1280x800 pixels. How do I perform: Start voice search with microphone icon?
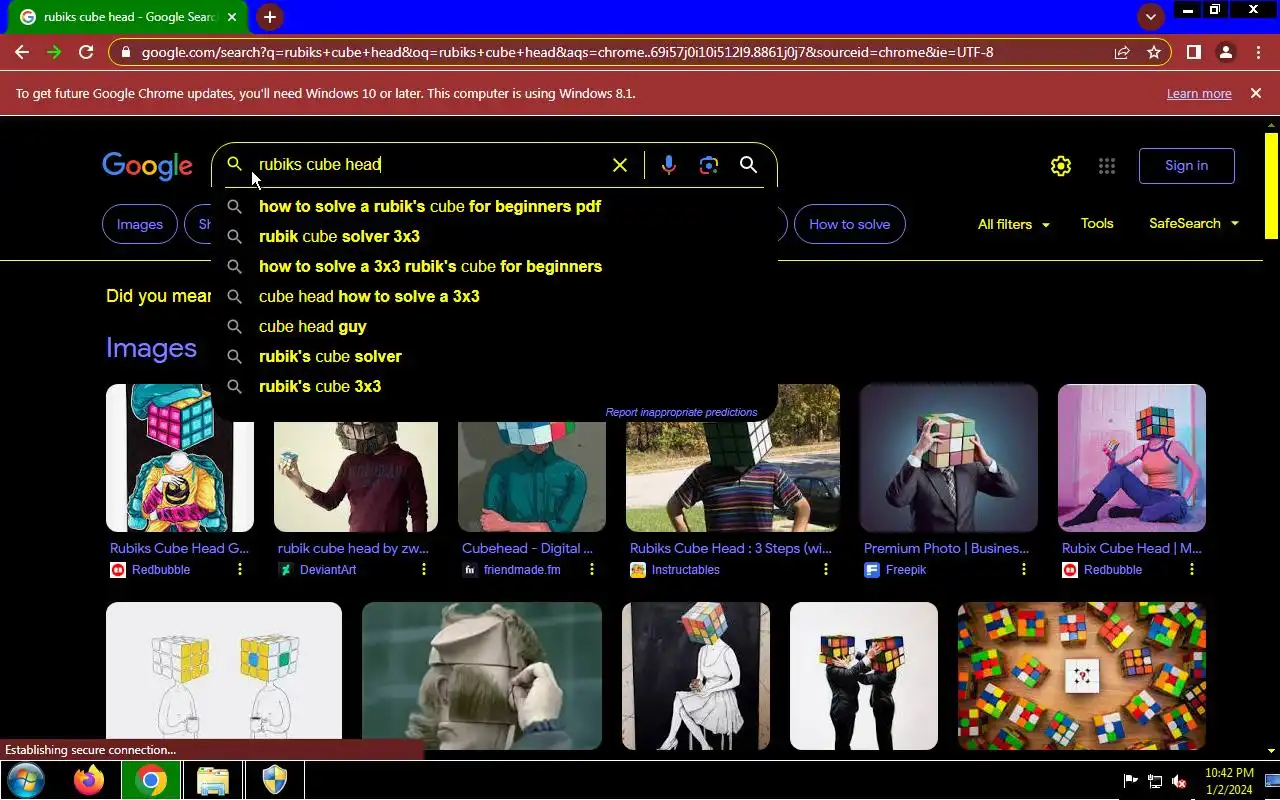tap(669, 165)
